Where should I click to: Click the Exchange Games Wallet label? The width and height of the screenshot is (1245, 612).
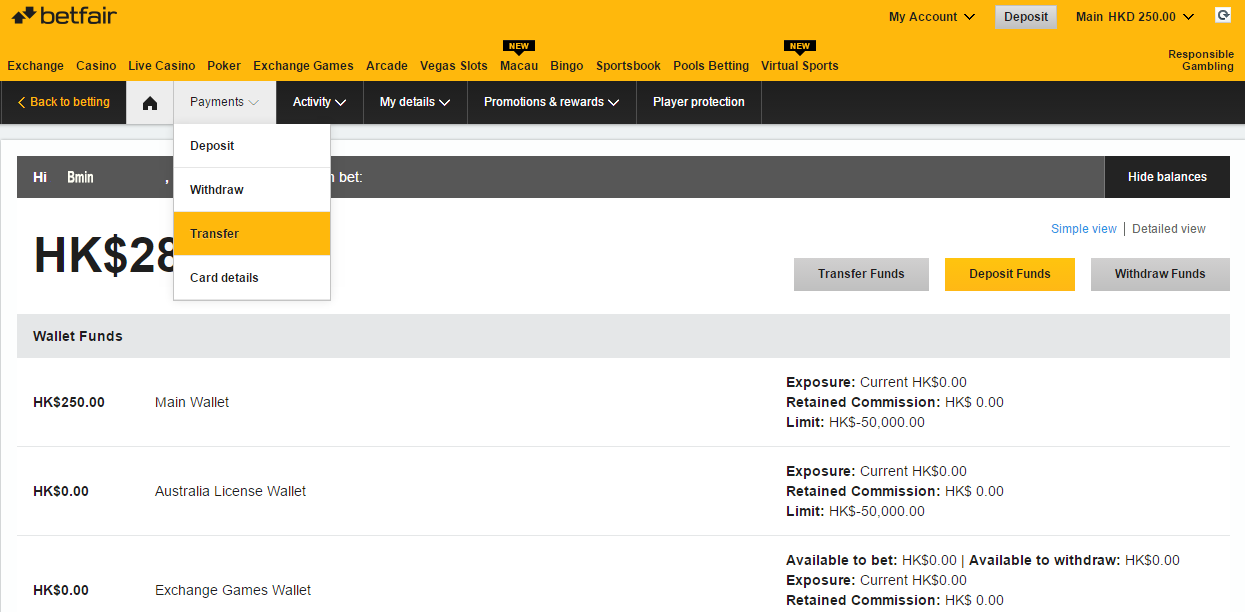point(233,590)
